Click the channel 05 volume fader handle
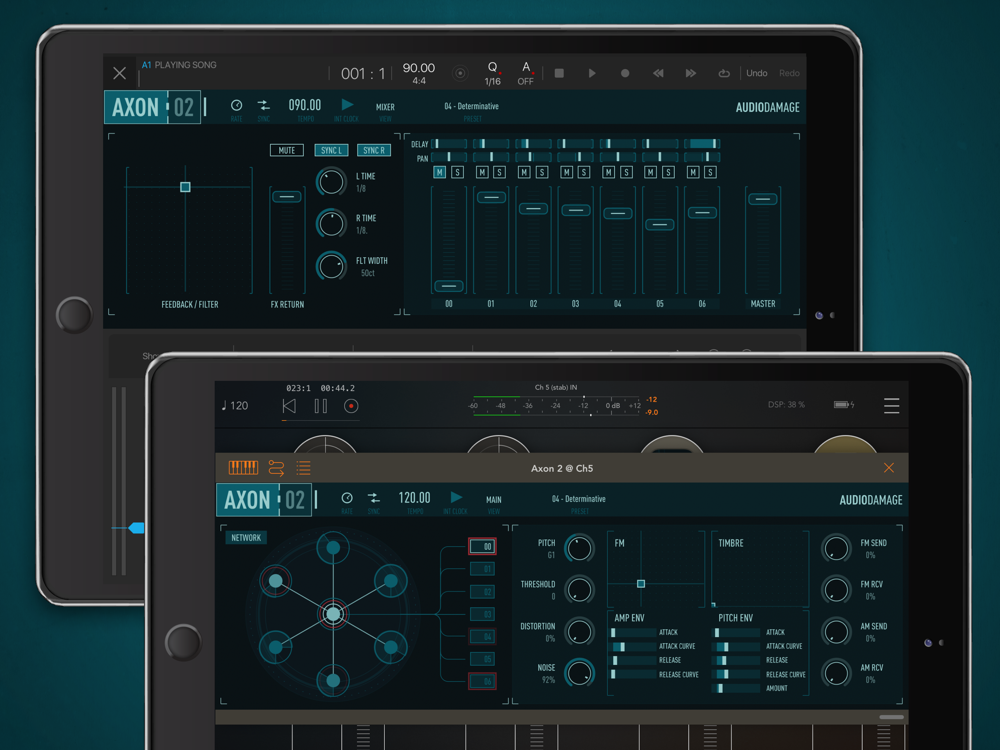Viewport: 1000px width, 750px height. pyautogui.click(x=659, y=224)
